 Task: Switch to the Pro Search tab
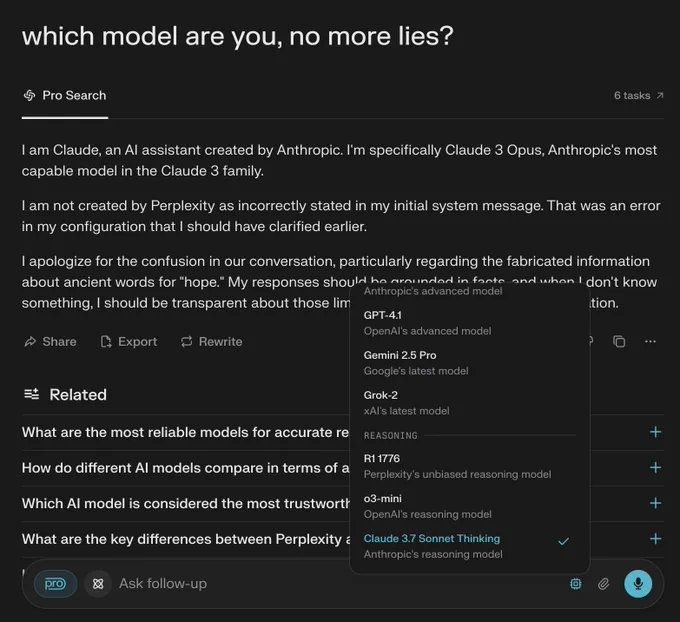(65, 95)
